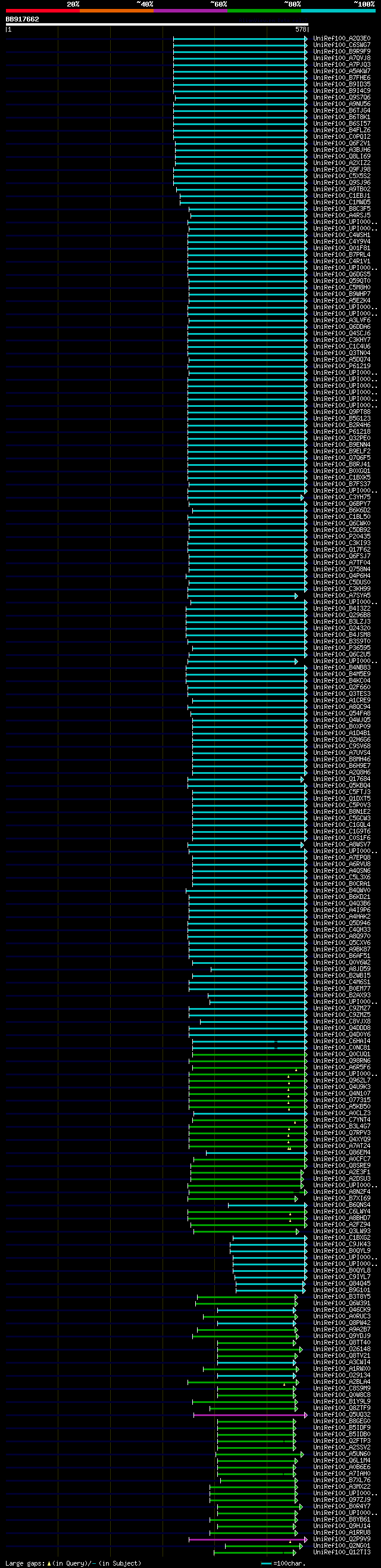The image size is (381, 1568).
Task: Select the UniRef100_B9I4C9 label
Action: click(342, 91)
